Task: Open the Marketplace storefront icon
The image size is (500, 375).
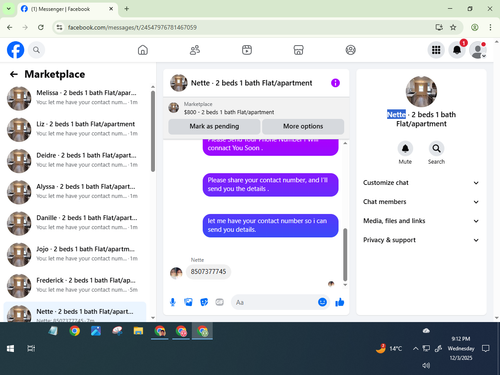Action: click(298, 50)
